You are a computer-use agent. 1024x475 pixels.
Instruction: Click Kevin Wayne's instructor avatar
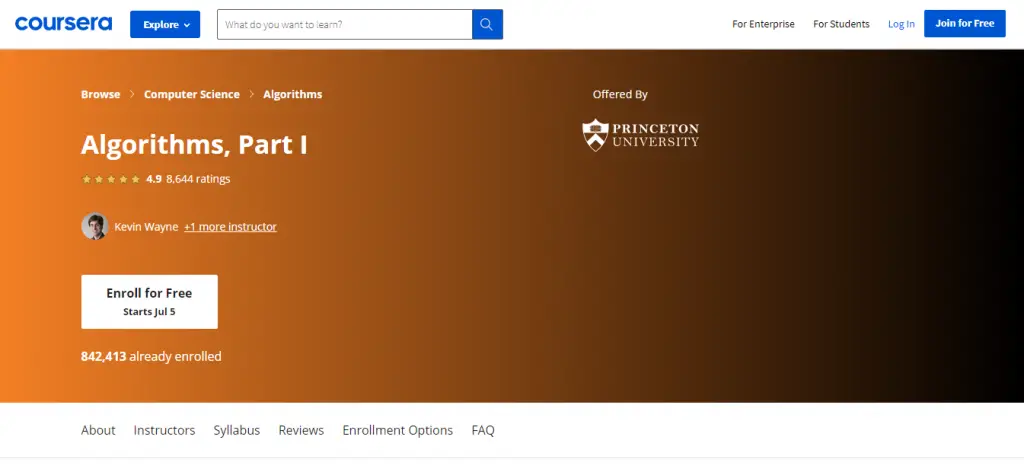94,227
